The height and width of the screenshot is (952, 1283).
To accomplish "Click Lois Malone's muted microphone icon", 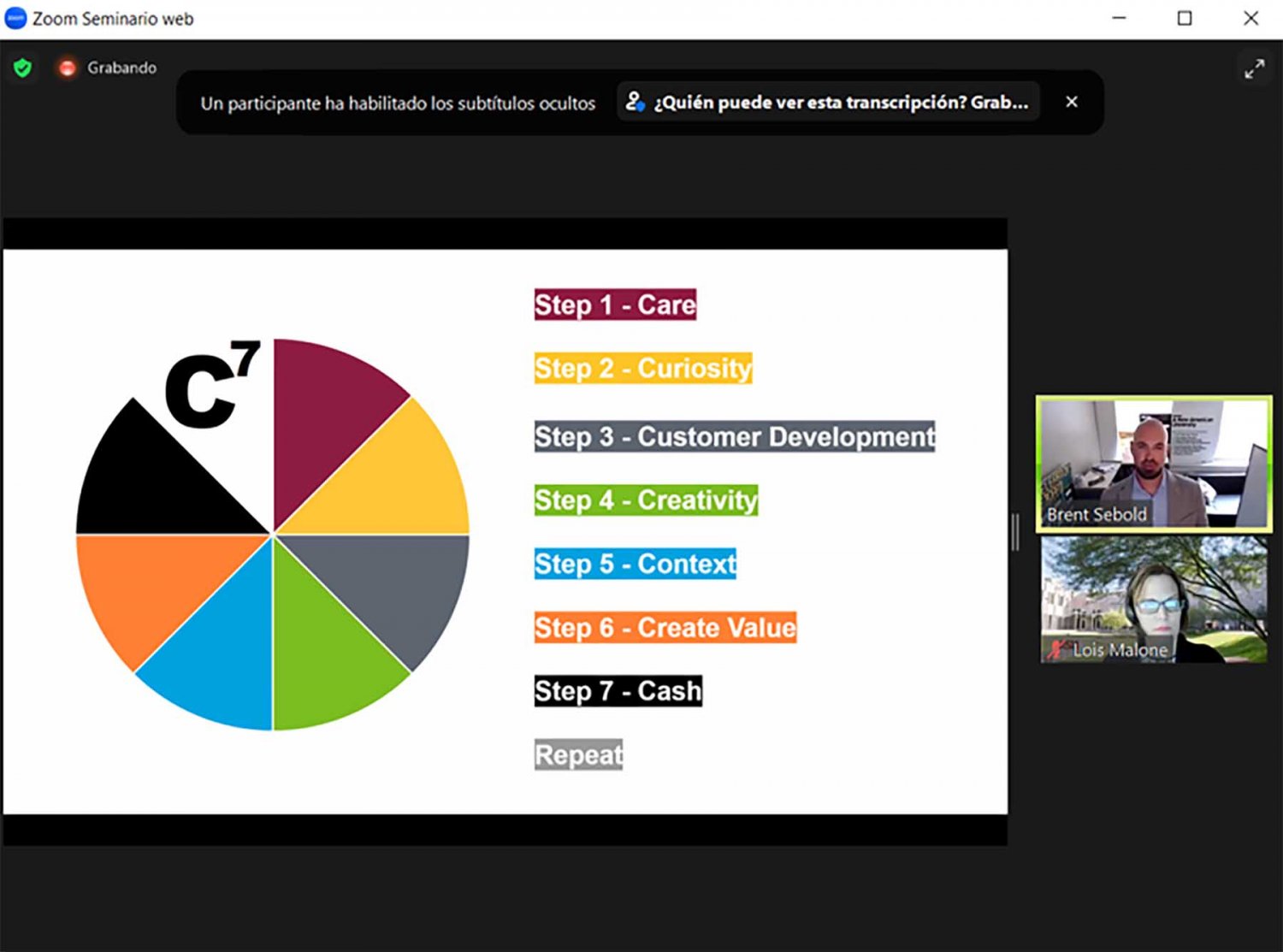I will pos(1057,649).
